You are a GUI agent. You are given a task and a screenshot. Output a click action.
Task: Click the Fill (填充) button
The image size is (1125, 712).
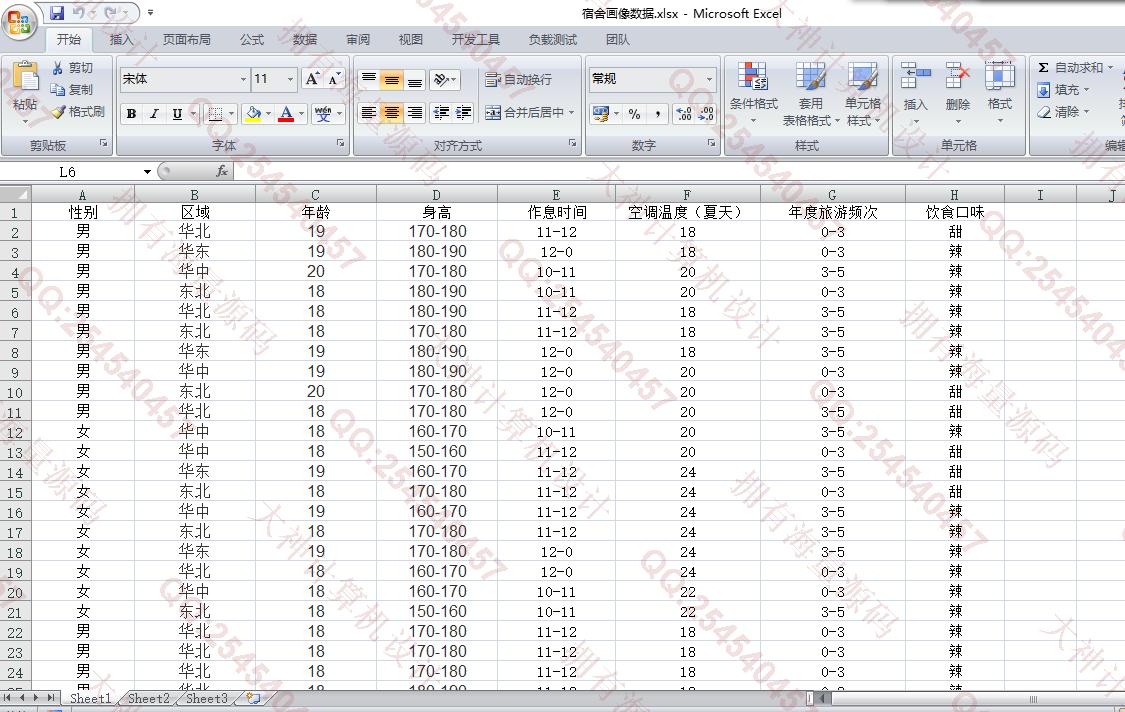click(1063, 90)
